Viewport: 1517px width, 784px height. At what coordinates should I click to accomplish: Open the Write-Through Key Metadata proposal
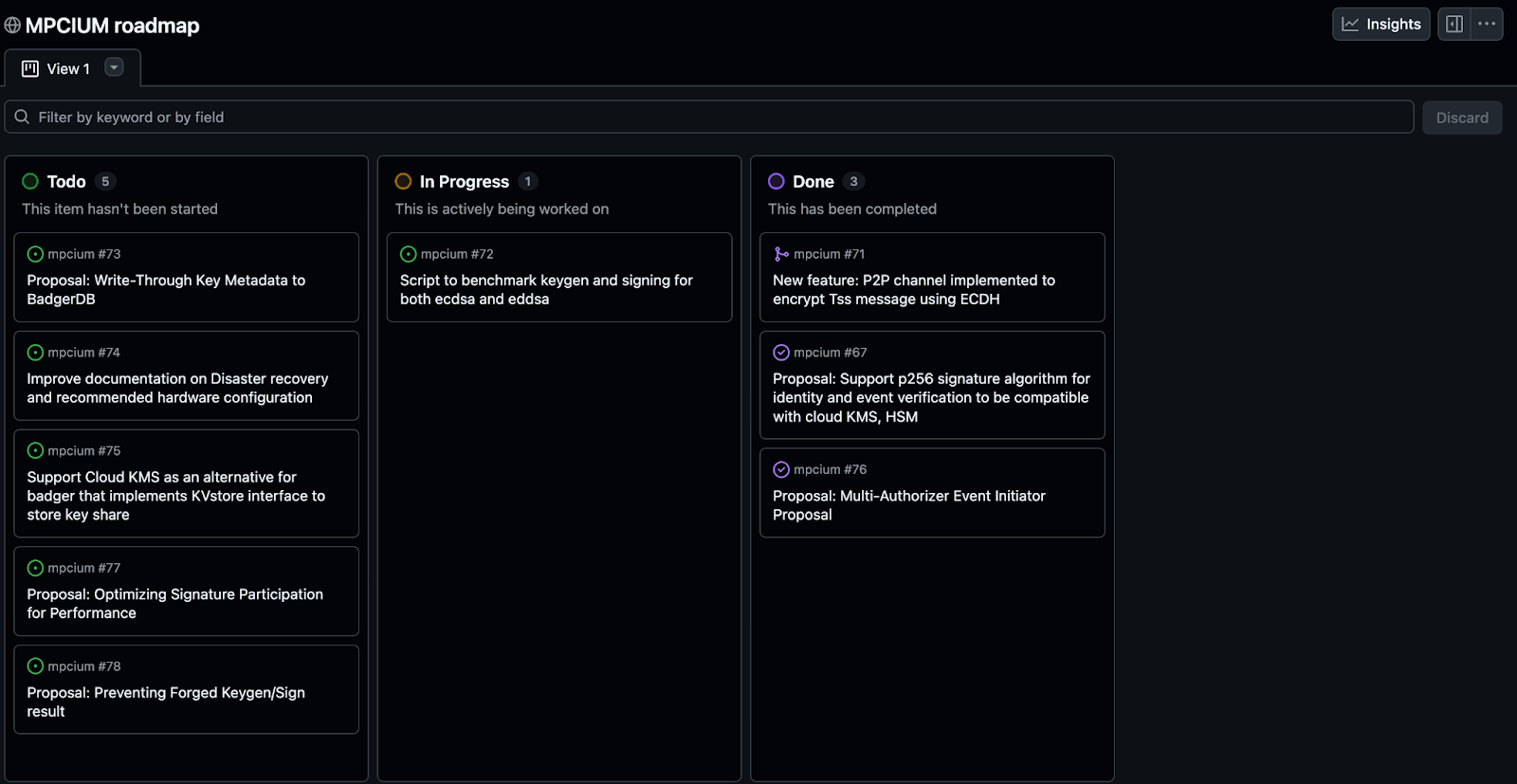tap(166, 289)
